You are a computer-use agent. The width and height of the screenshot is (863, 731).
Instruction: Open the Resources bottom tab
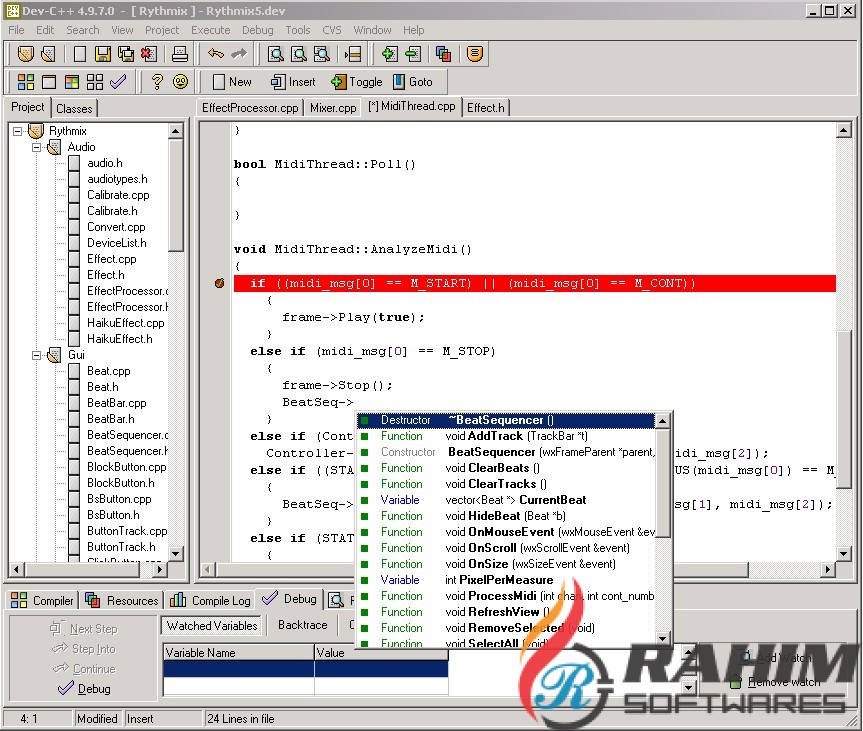[122, 601]
